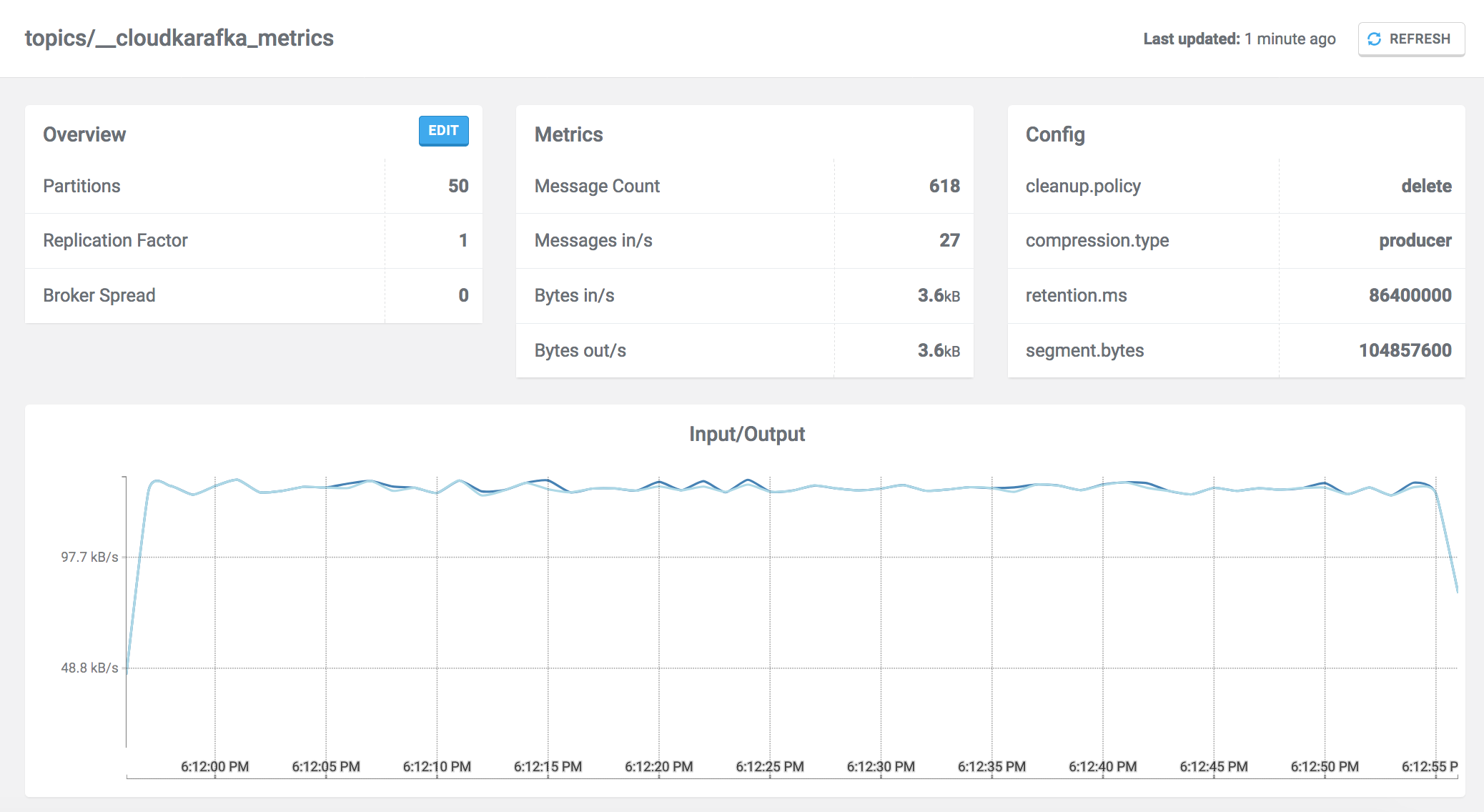This screenshot has height=812, width=1484.
Task: Click the retention.ms config key
Action: [1076, 295]
